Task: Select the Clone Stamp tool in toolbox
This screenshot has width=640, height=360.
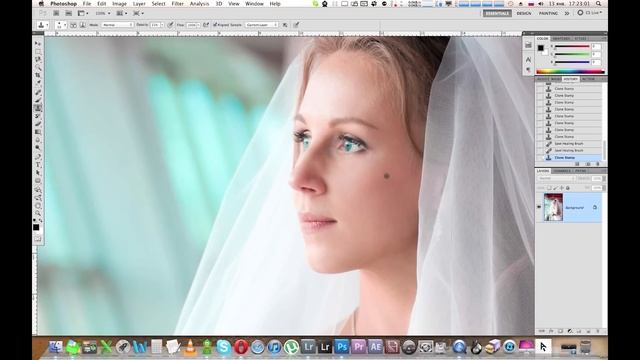Action: tap(38, 108)
